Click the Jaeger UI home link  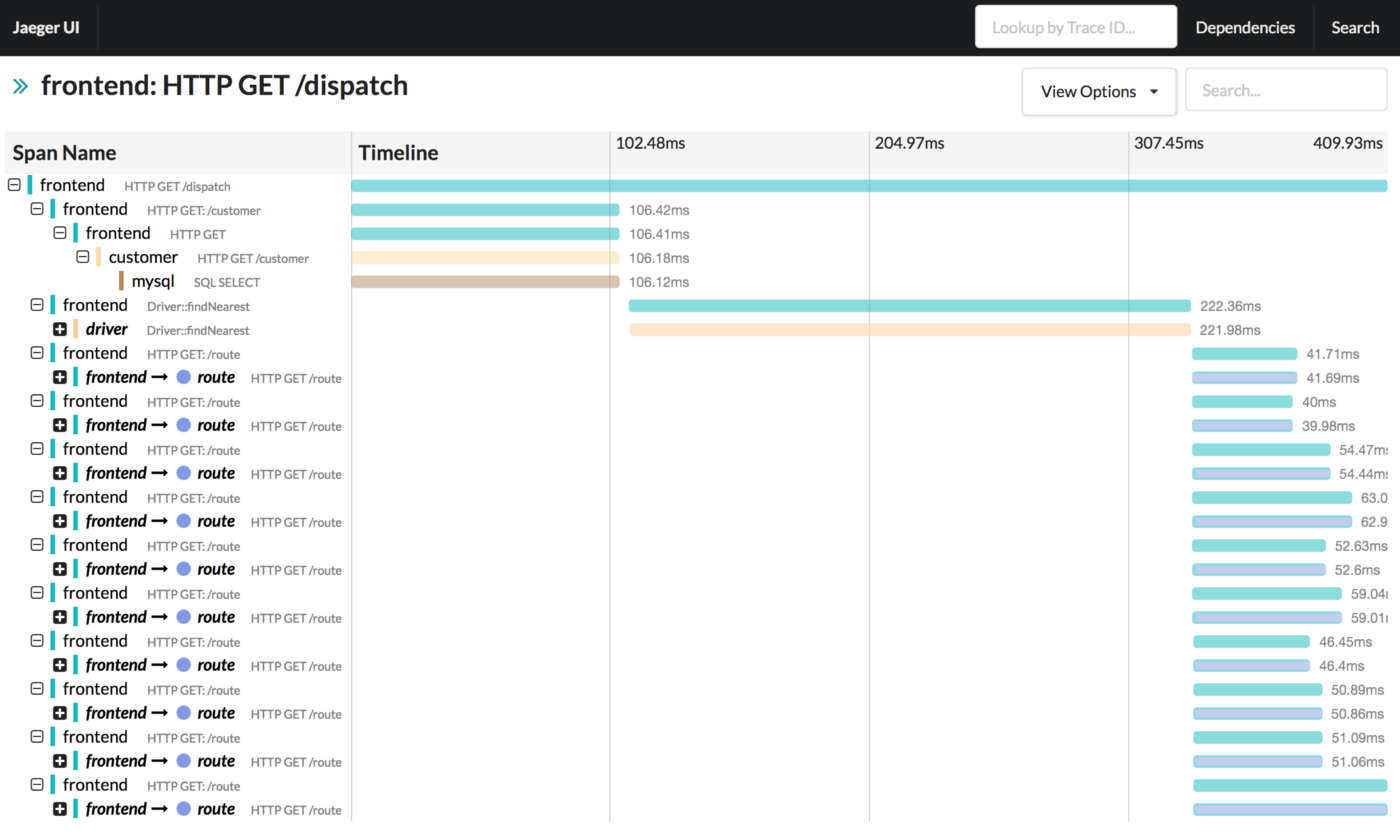pos(45,28)
